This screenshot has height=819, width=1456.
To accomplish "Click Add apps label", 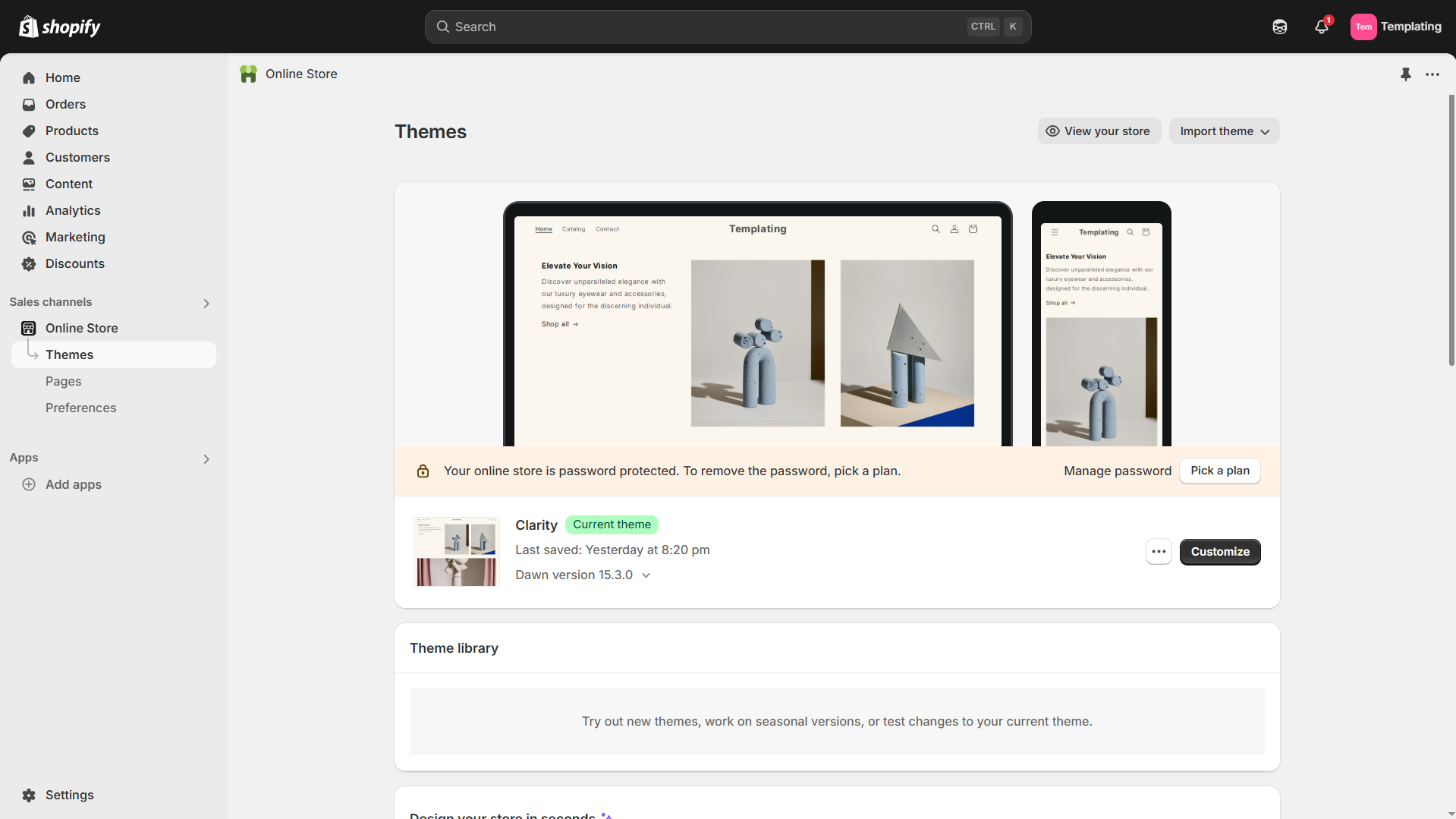I will pos(74,484).
